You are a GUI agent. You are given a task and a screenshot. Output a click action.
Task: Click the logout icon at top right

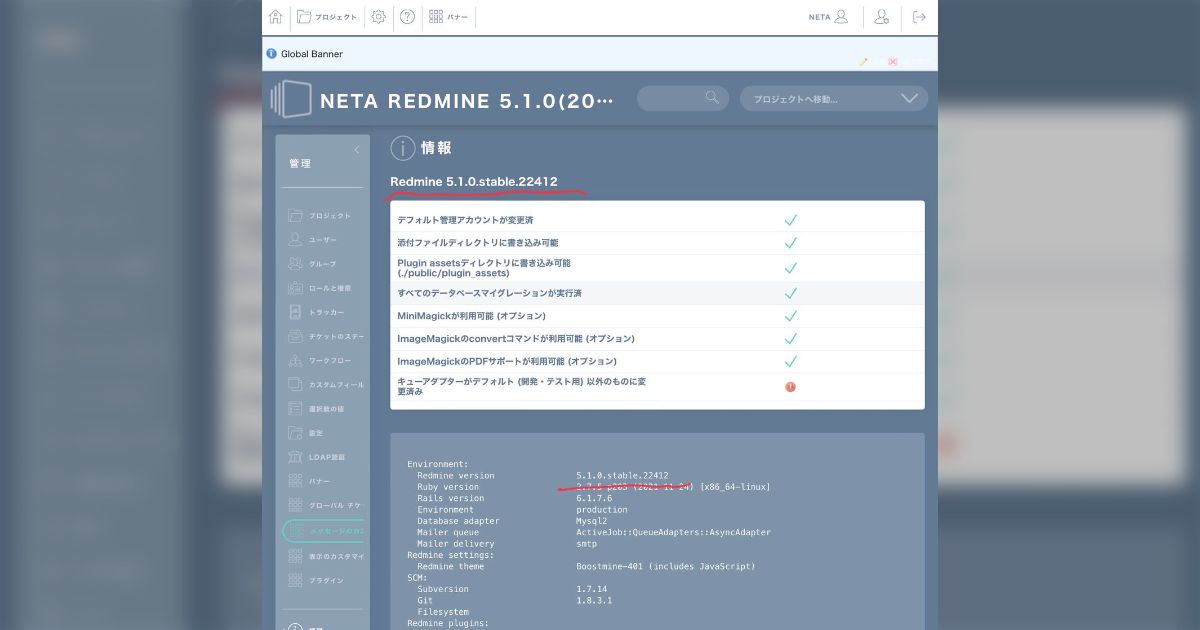[919, 17]
